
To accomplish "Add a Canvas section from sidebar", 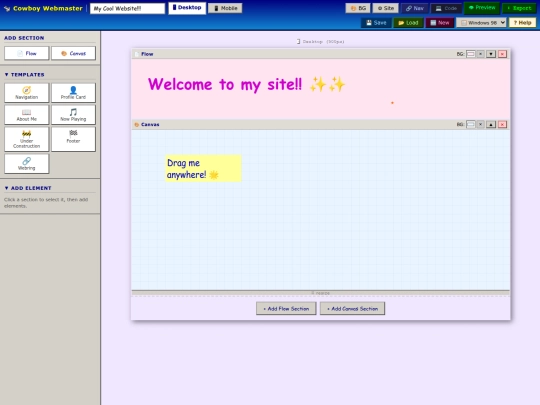I will [73, 53].
